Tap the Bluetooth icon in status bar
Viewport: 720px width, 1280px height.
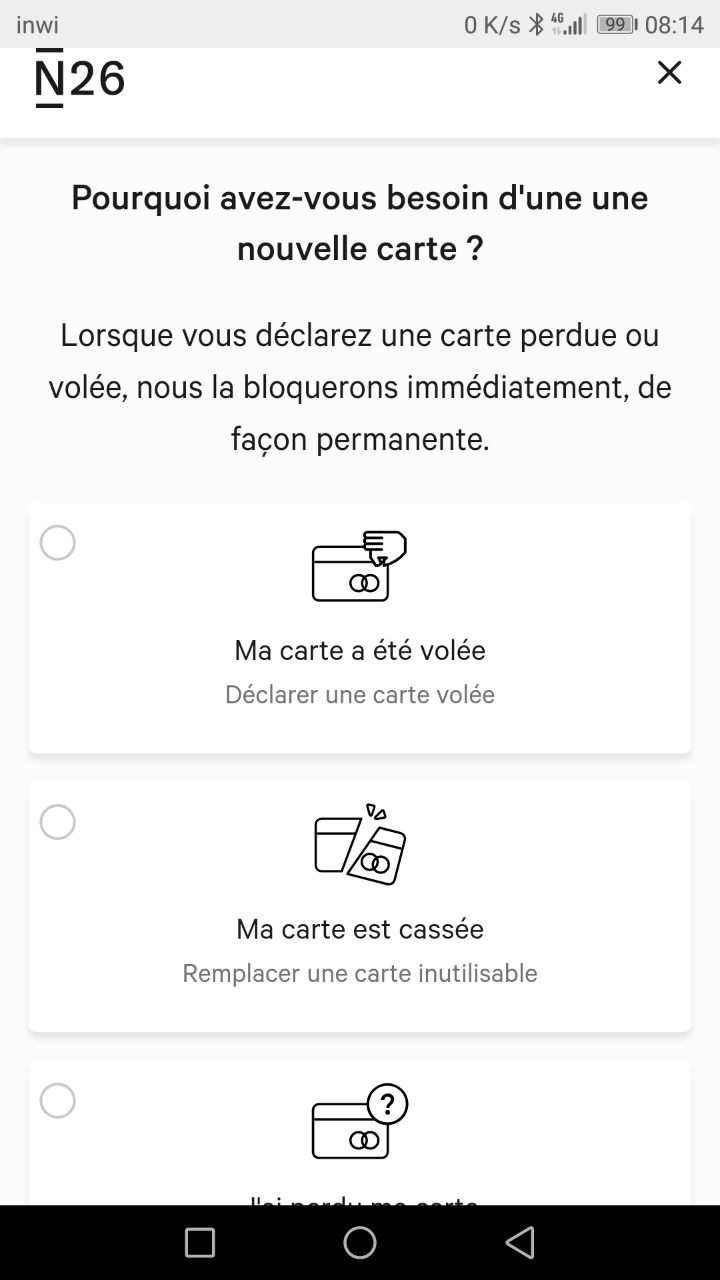click(x=536, y=24)
